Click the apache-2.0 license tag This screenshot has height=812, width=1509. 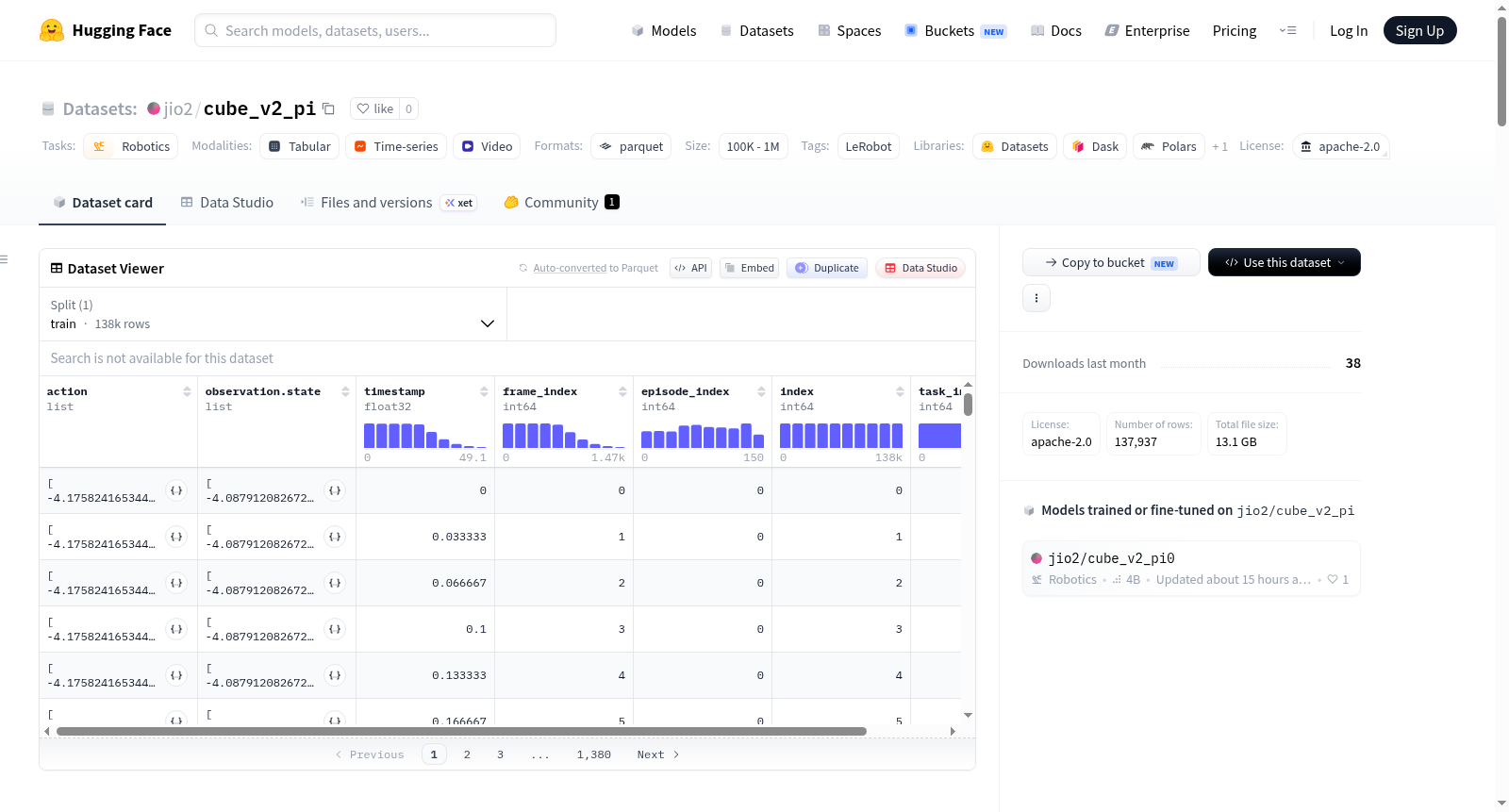click(1340, 146)
